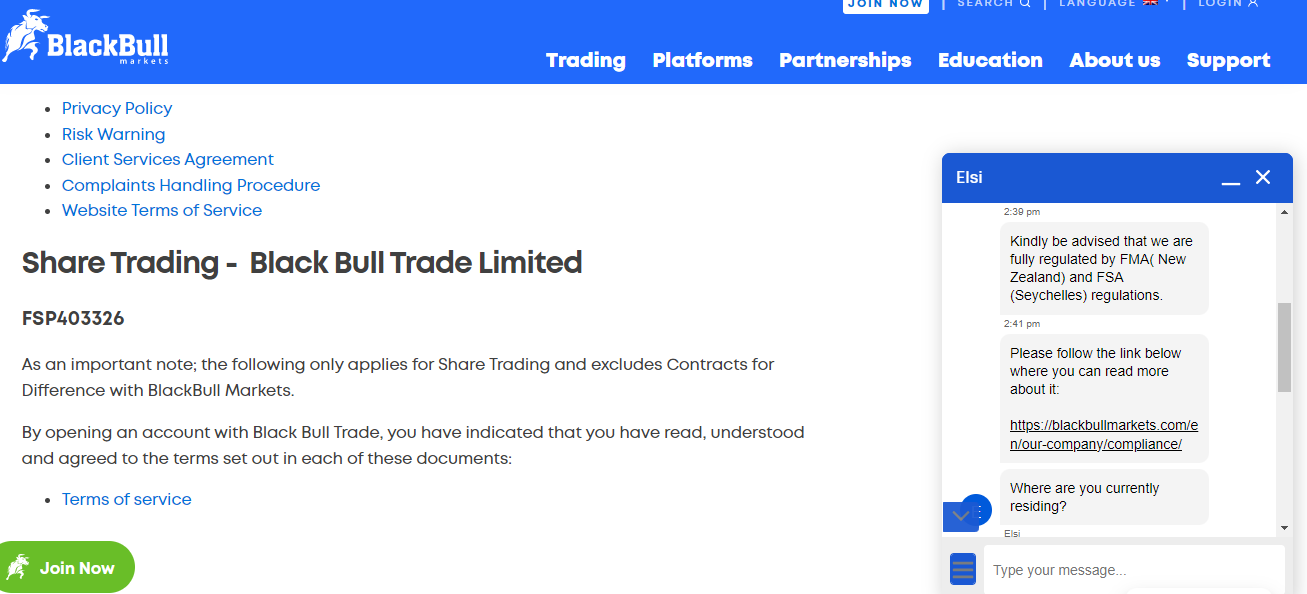Open the Privacy Policy link

tap(117, 108)
